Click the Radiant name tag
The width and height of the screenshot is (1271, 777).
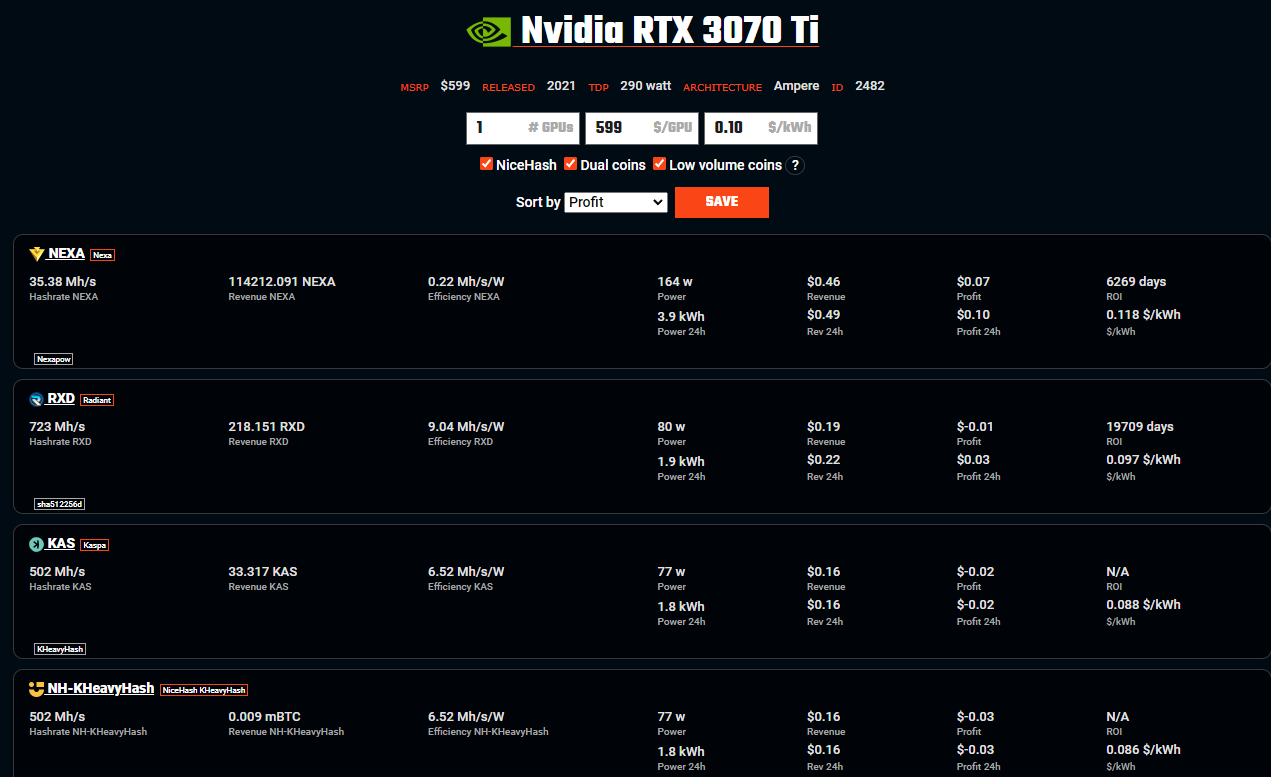tap(97, 400)
